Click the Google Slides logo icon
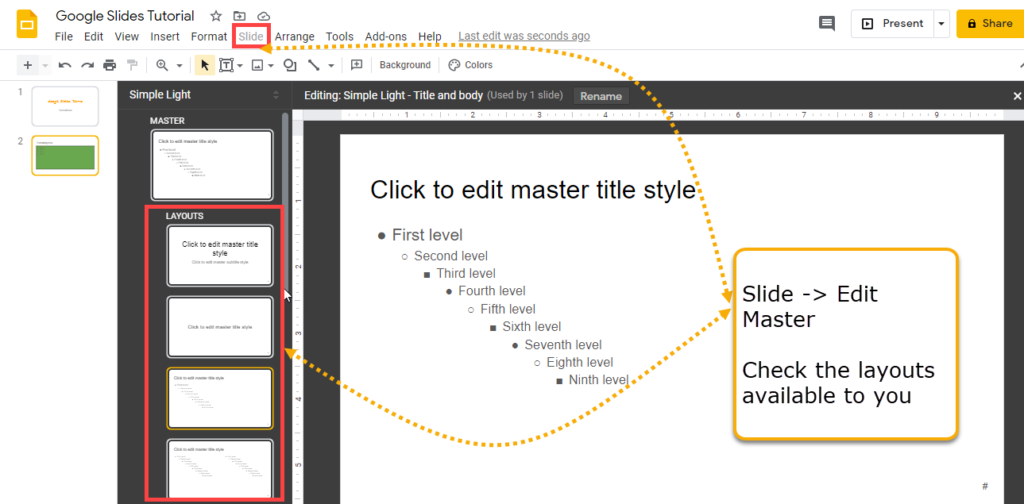 point(27,24)
